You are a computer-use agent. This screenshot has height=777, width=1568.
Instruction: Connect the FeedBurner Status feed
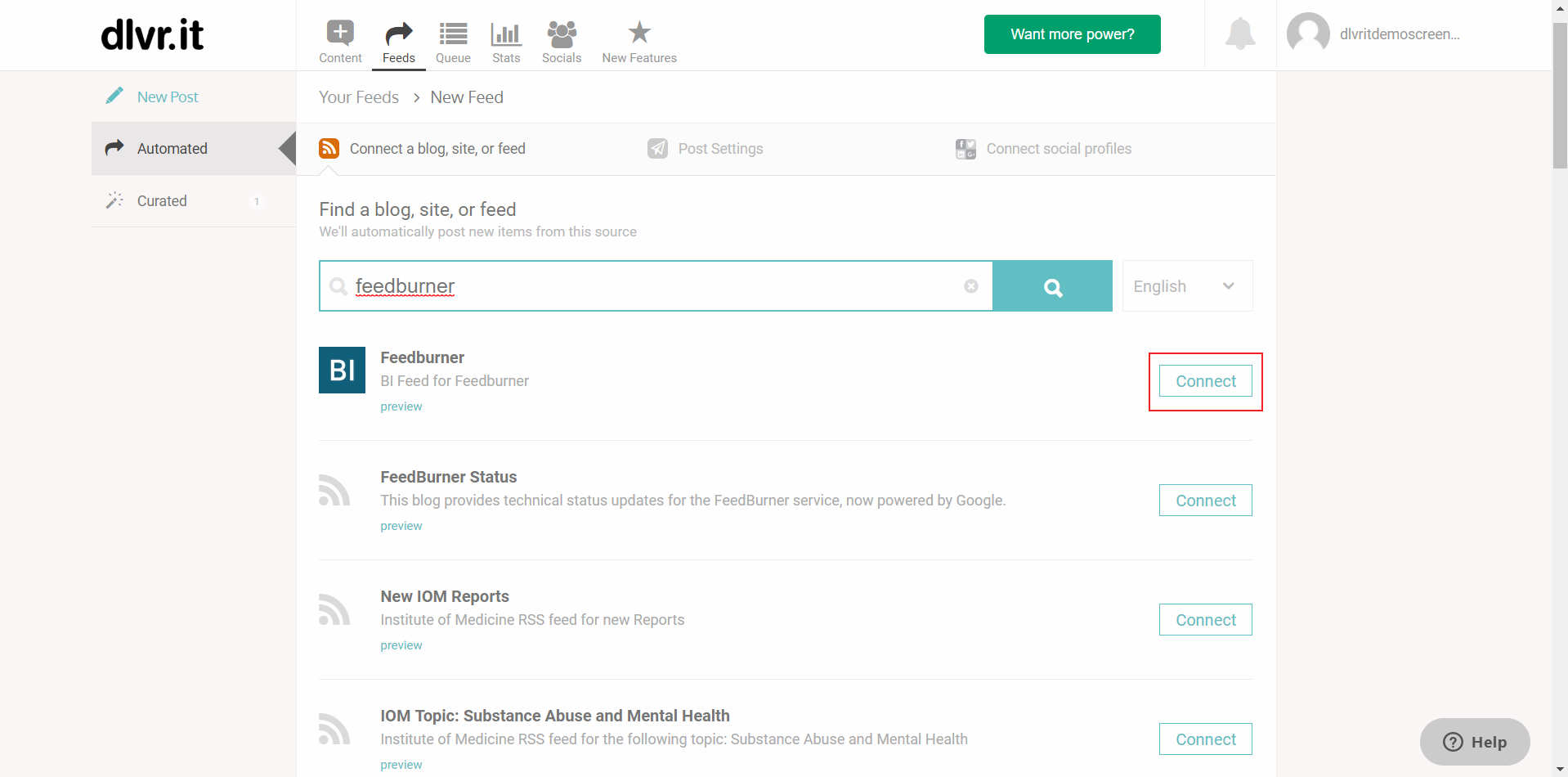pyautogui.click(x=1206, y=501)
